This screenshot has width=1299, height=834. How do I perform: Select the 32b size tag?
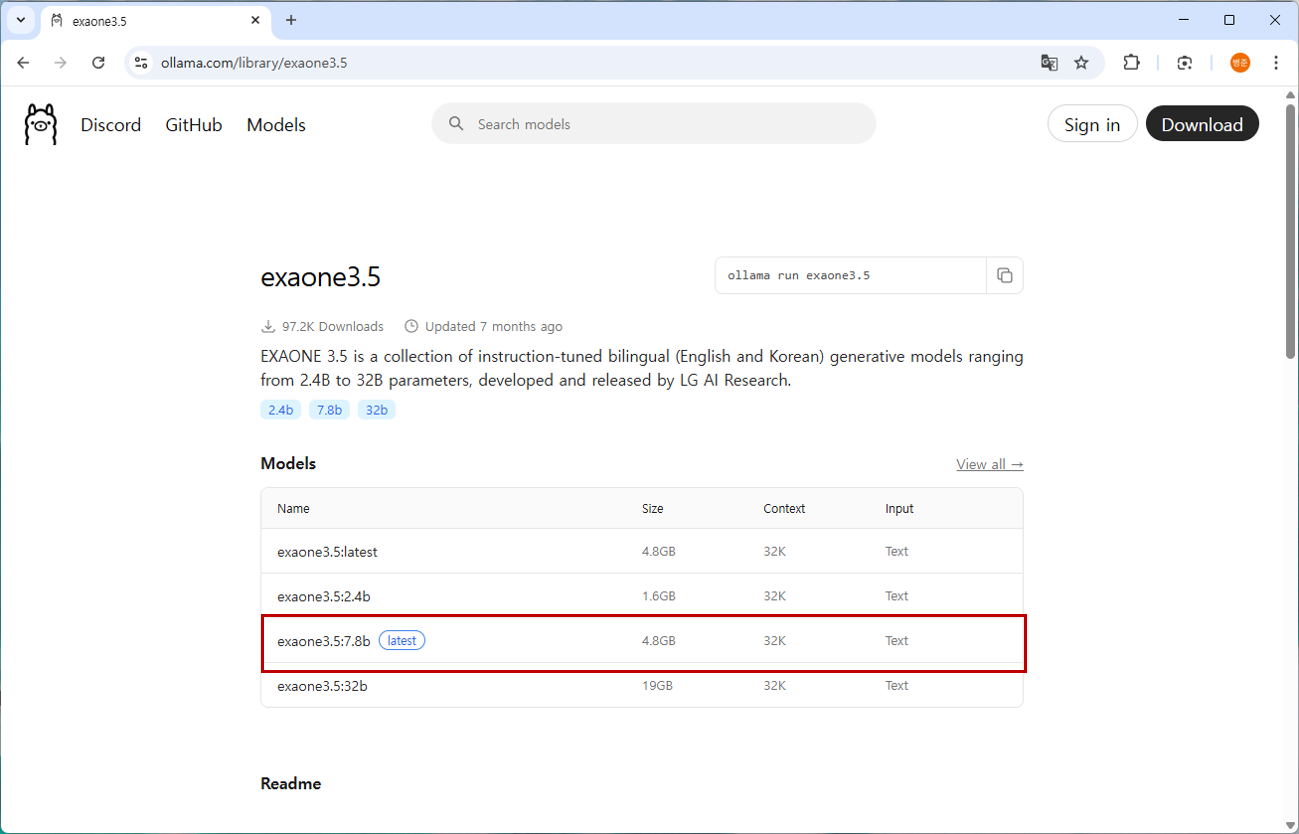[x=376, y=410]
